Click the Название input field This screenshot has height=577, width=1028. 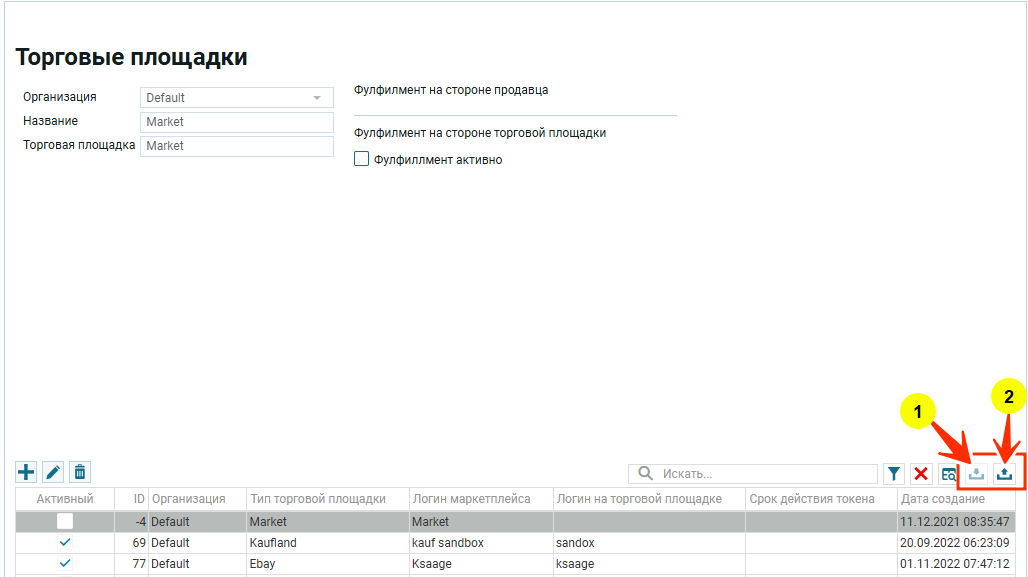237,122
